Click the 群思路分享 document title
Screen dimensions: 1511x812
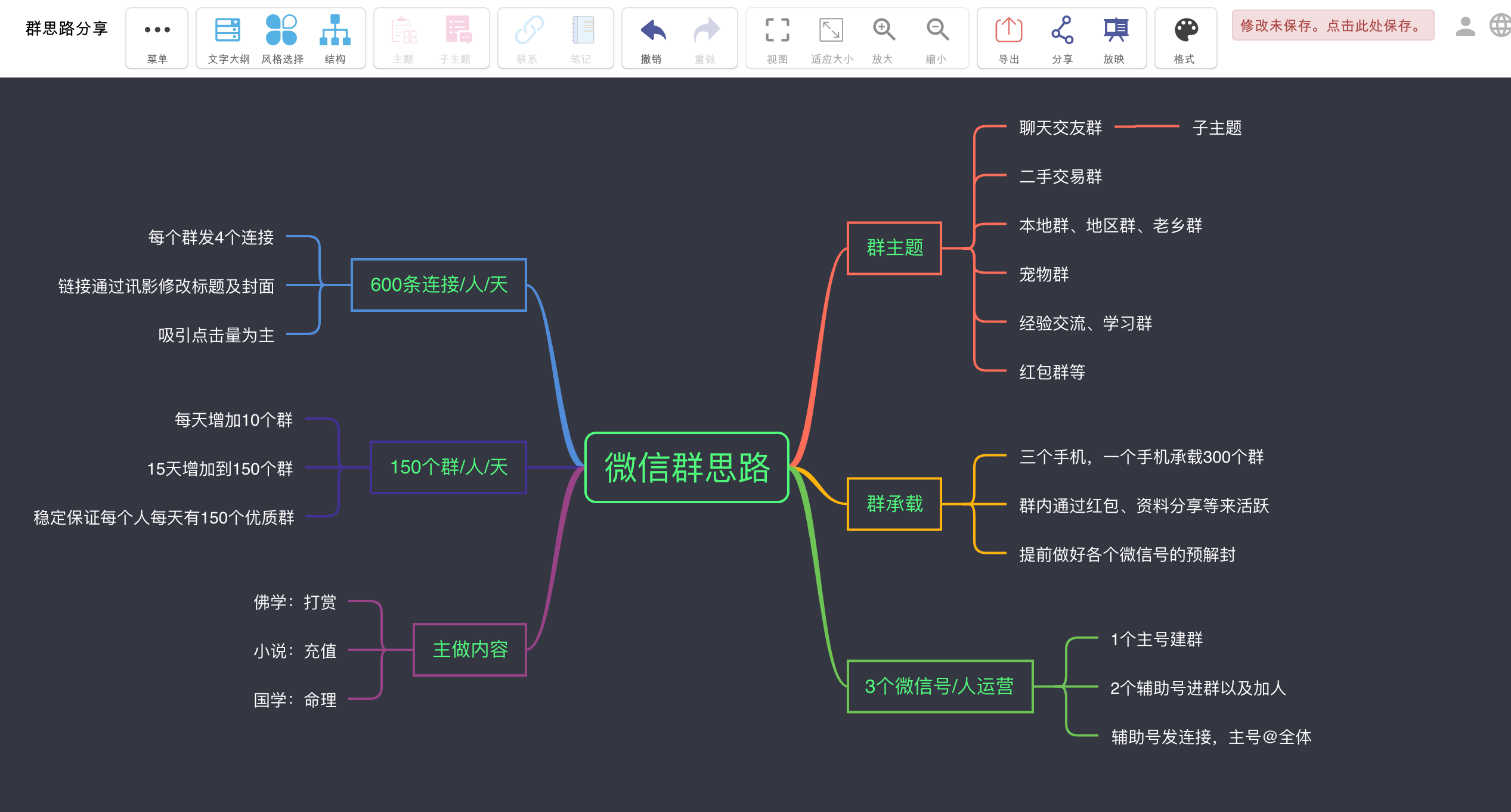67,28
